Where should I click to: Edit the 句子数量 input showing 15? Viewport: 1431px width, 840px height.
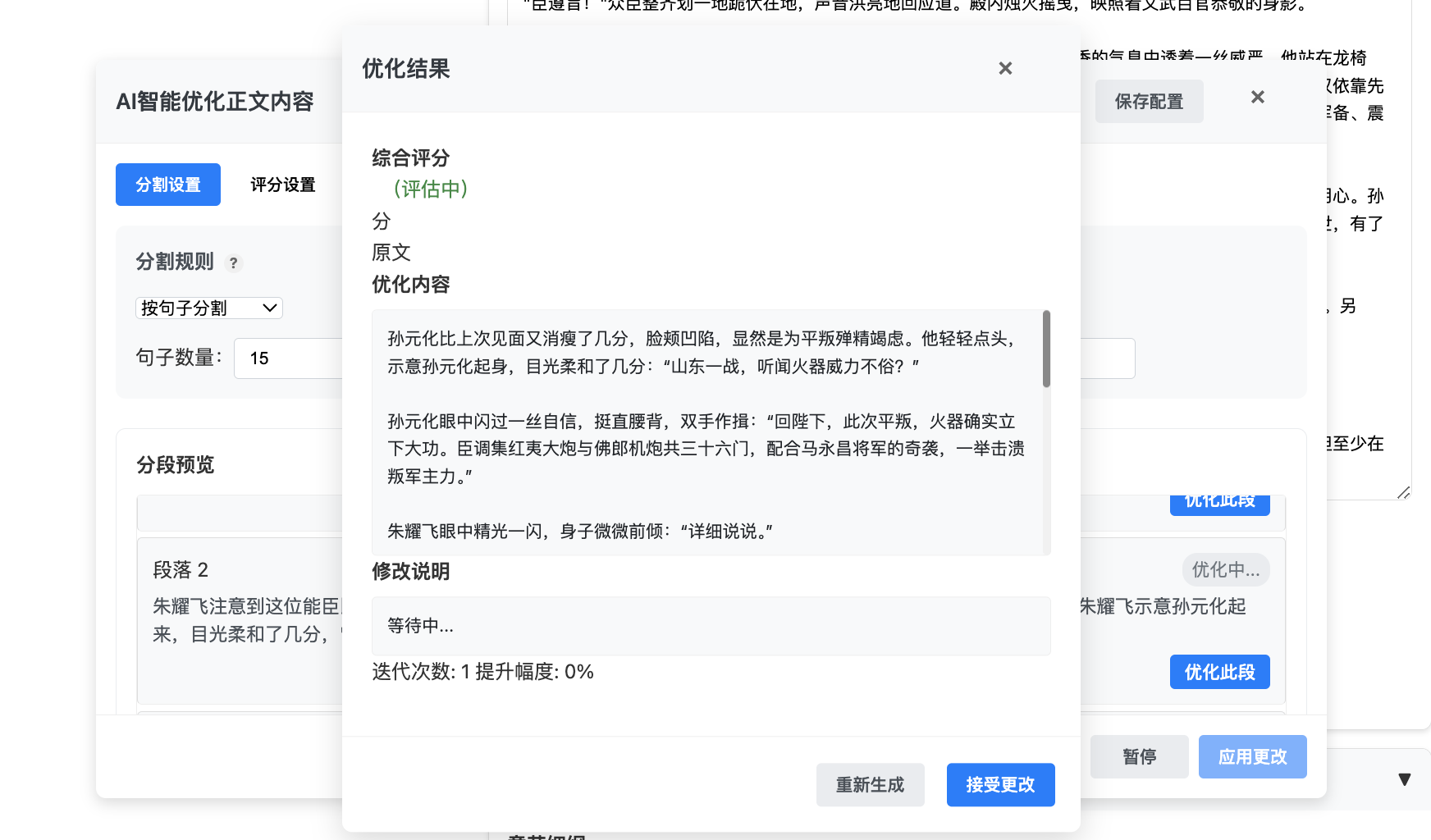point(289,358)
